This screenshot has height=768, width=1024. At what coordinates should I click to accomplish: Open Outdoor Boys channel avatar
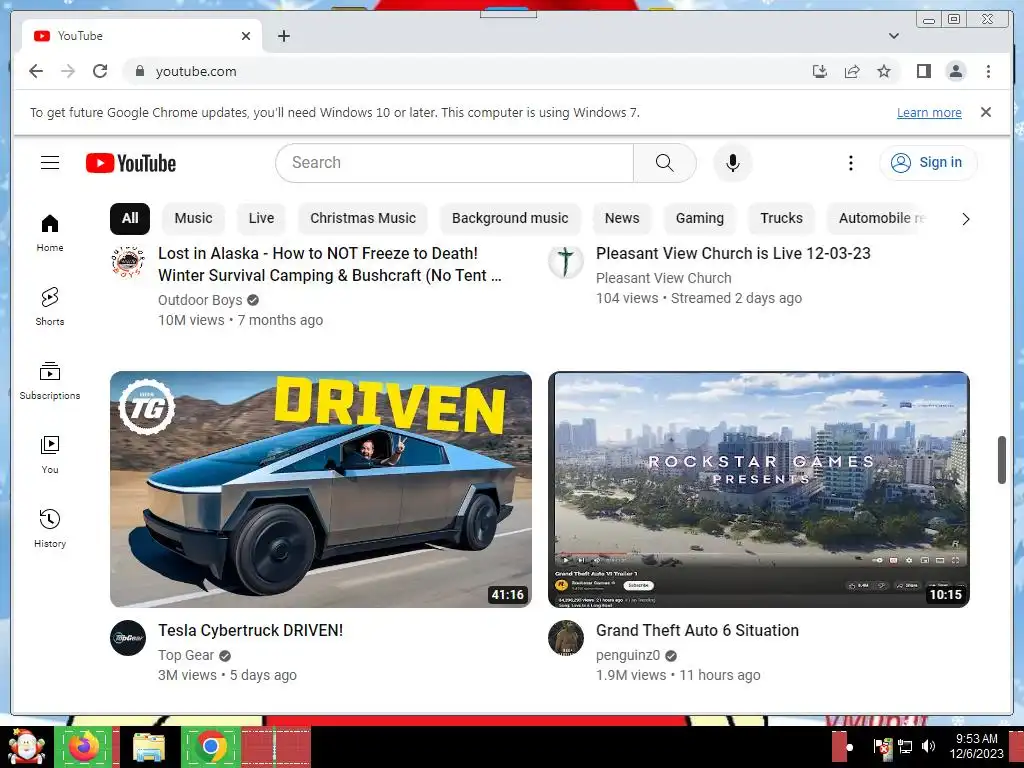click(128, 261)
